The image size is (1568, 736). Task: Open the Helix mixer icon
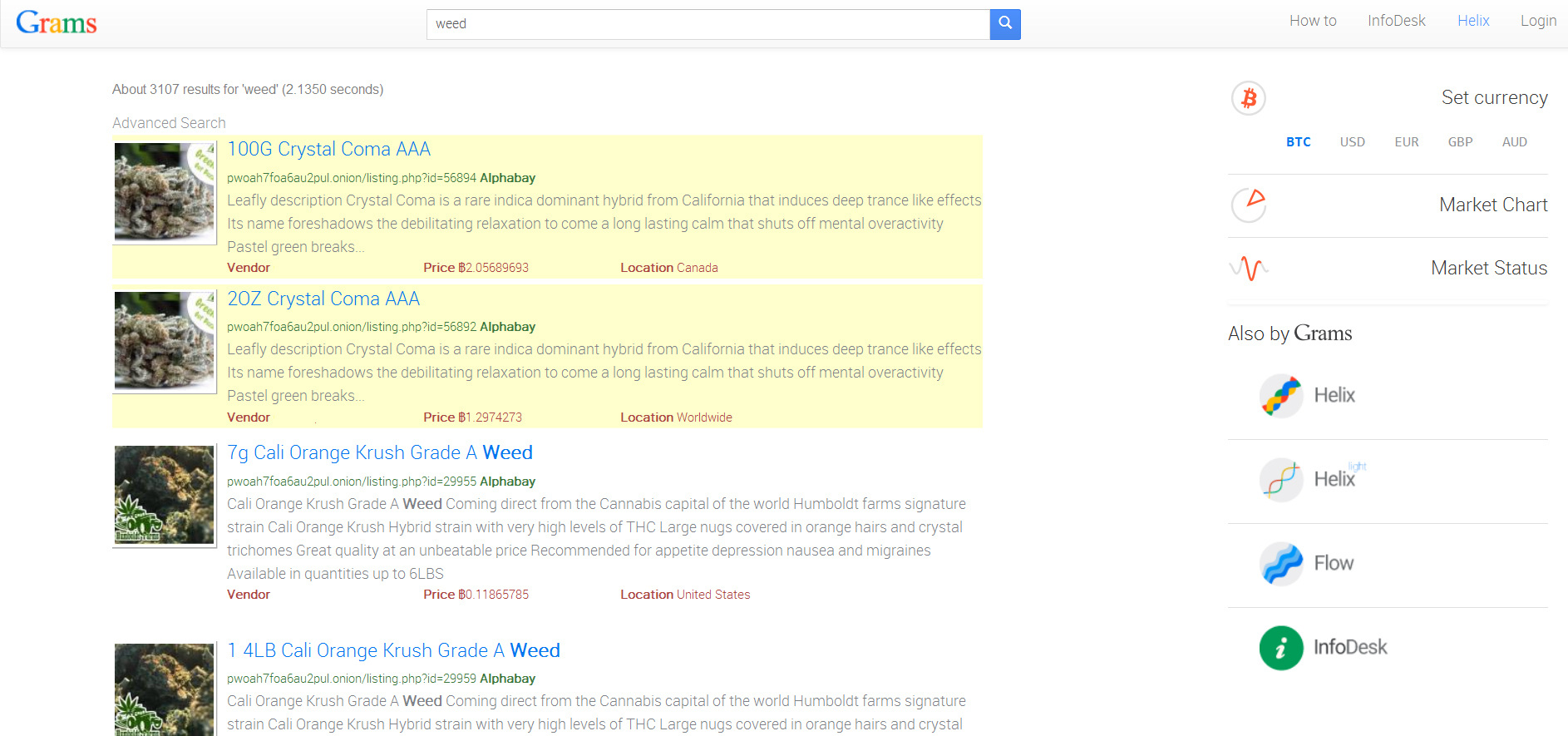[1280, 395]
